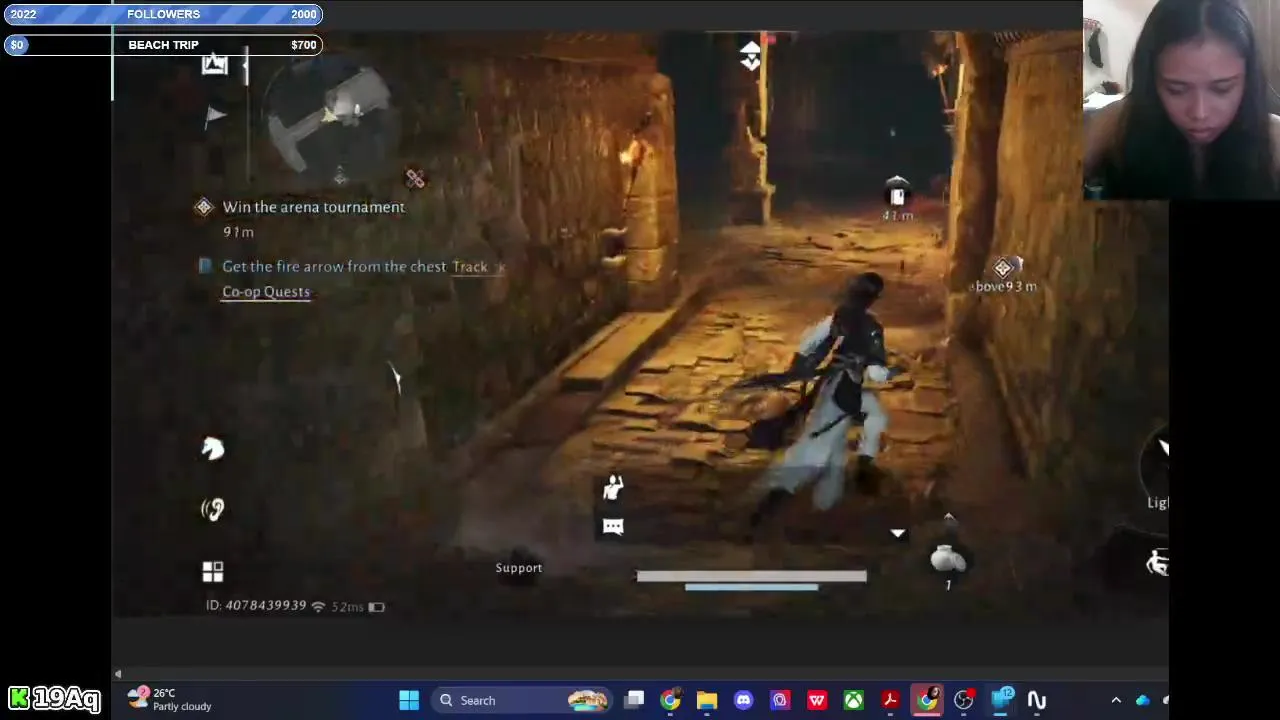Open the world map icon
1280x720 pixels.
click(214, 65)
